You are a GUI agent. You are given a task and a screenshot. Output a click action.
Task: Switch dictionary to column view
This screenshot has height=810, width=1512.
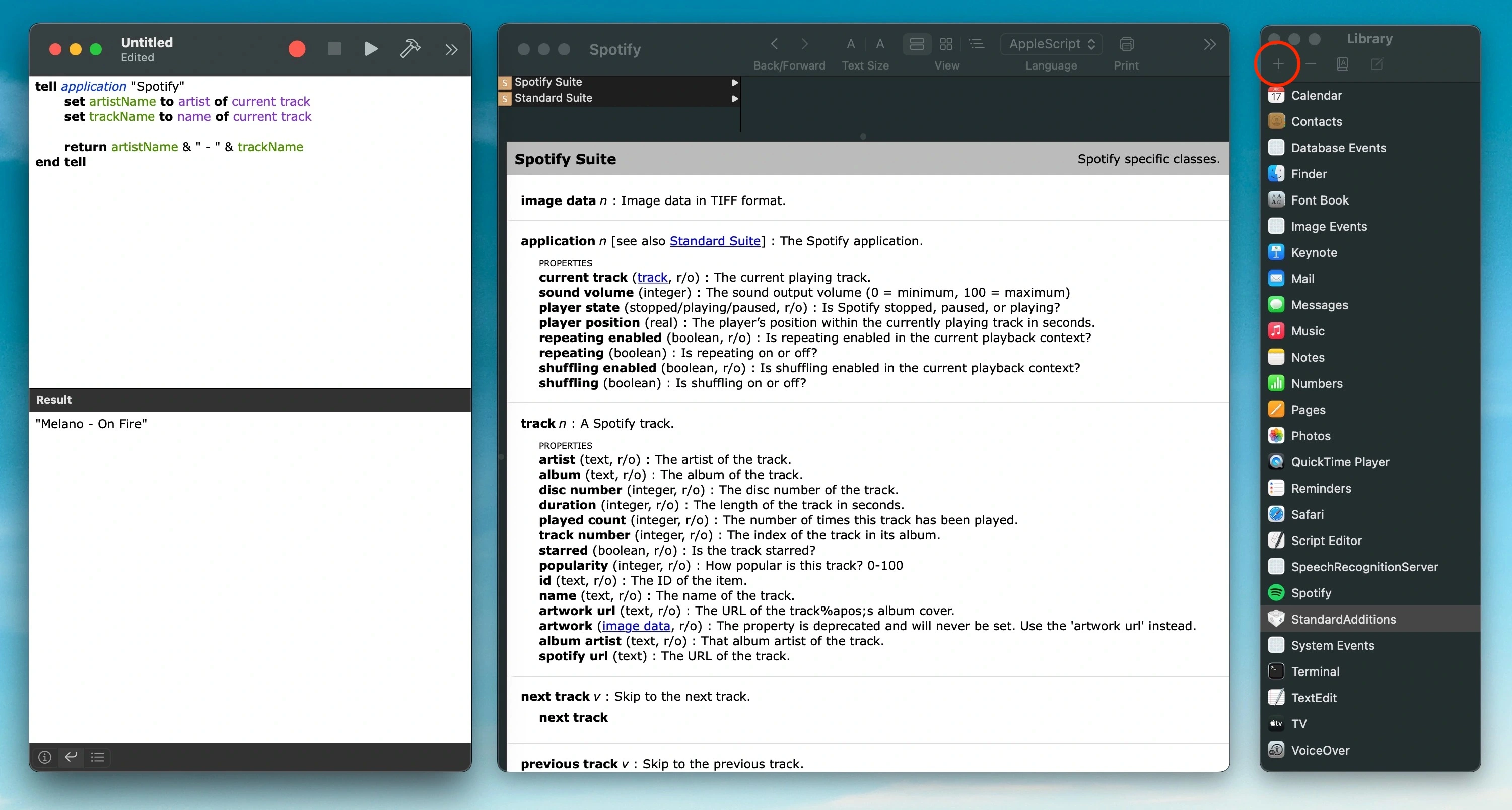tap(917, 44)
